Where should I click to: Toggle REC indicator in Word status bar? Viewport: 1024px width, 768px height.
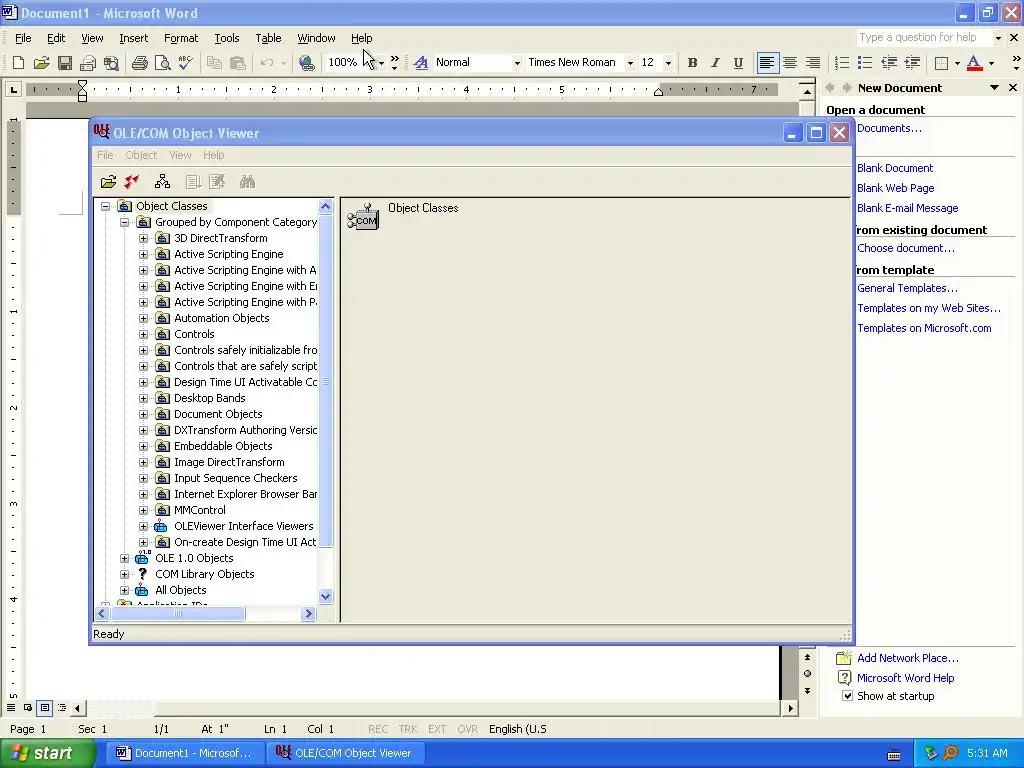click(377, 729)
